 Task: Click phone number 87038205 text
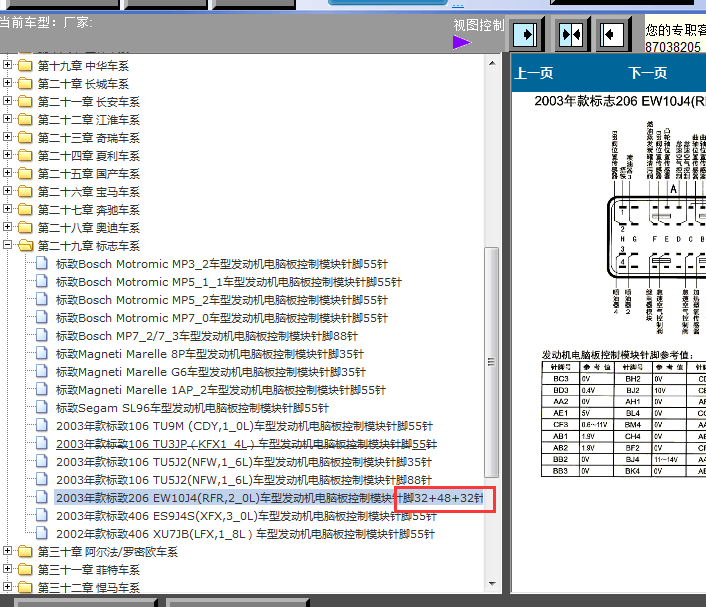coord(673,47)
